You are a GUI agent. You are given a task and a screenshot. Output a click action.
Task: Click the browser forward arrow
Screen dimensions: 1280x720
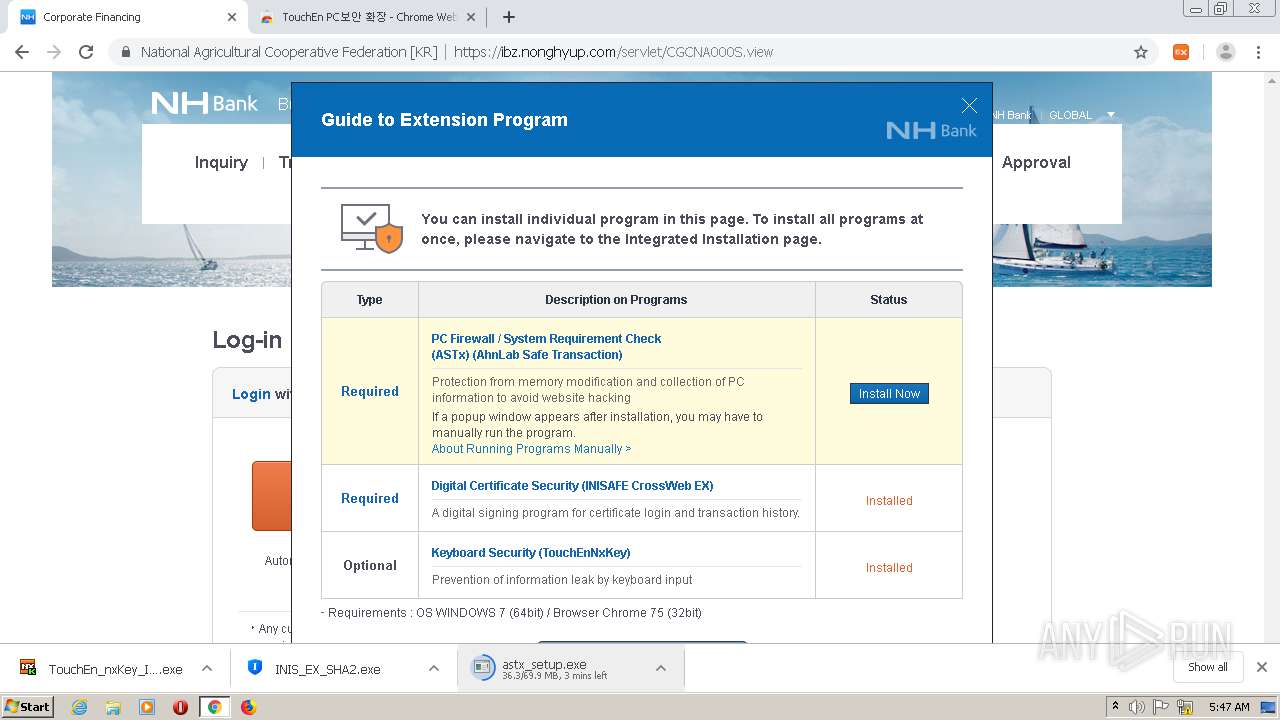click(x=54, y=52)
